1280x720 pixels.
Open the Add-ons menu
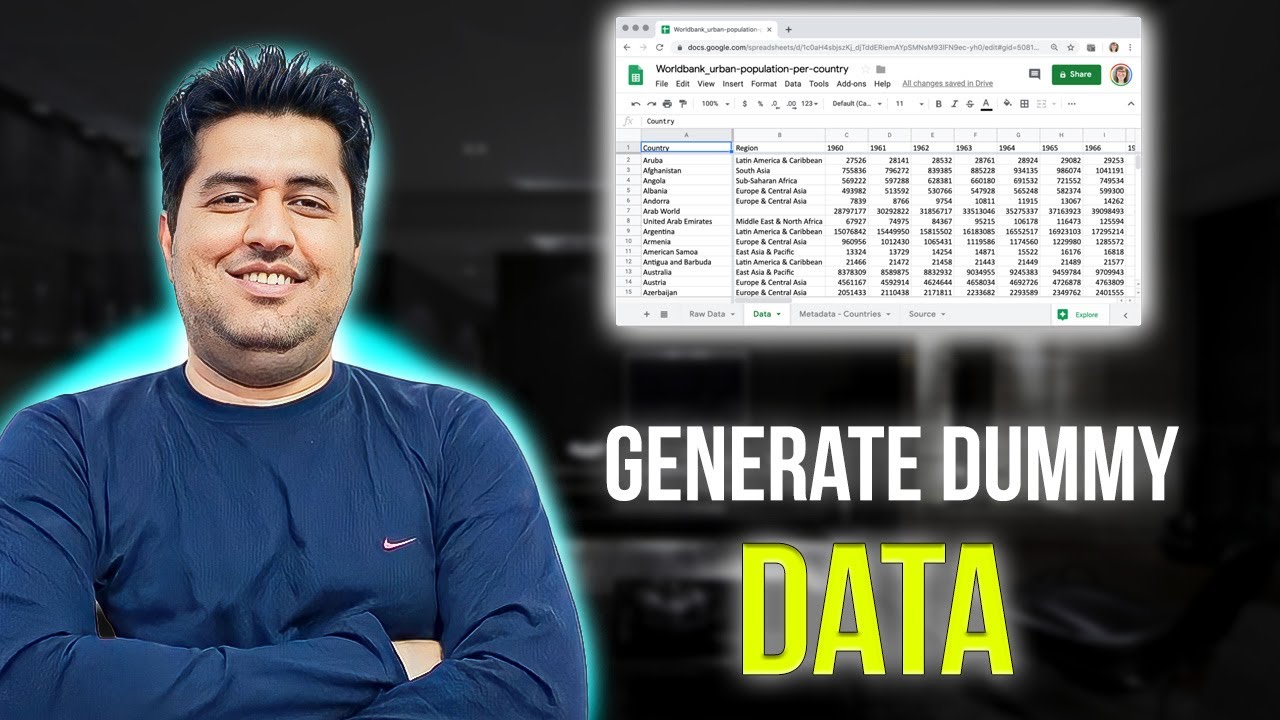[852, 84]
